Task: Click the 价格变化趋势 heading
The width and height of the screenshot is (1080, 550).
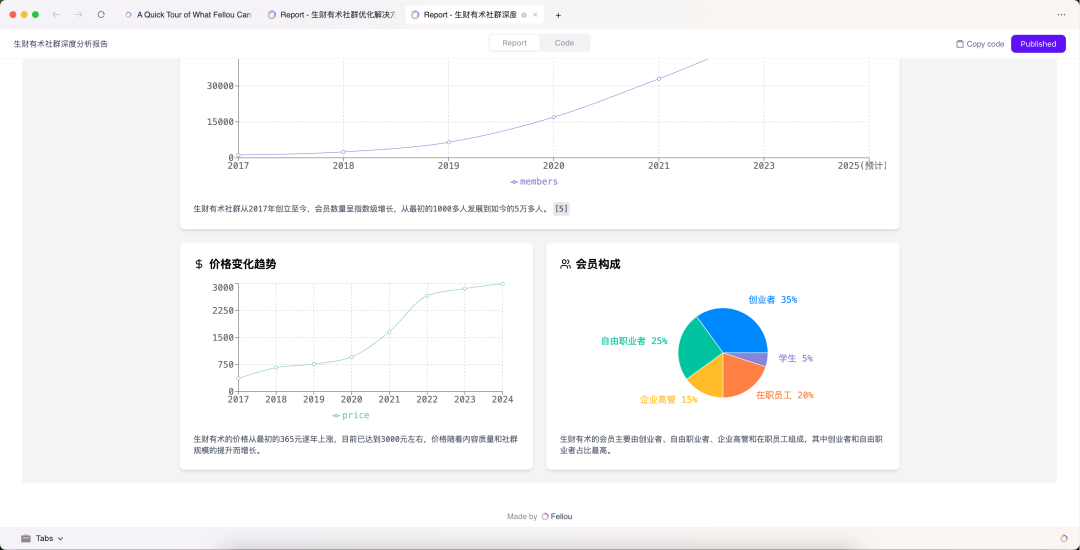Action: pyautogui.click(x=242, y=264)
